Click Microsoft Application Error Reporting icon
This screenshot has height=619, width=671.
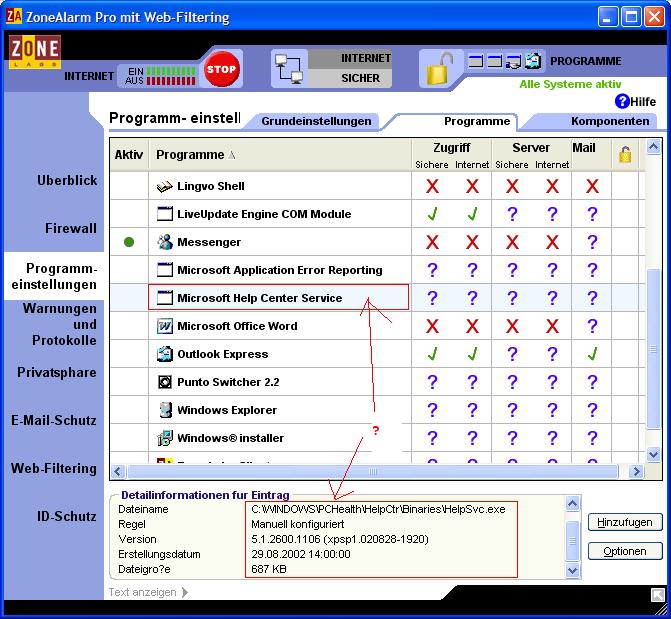(164, 270)
